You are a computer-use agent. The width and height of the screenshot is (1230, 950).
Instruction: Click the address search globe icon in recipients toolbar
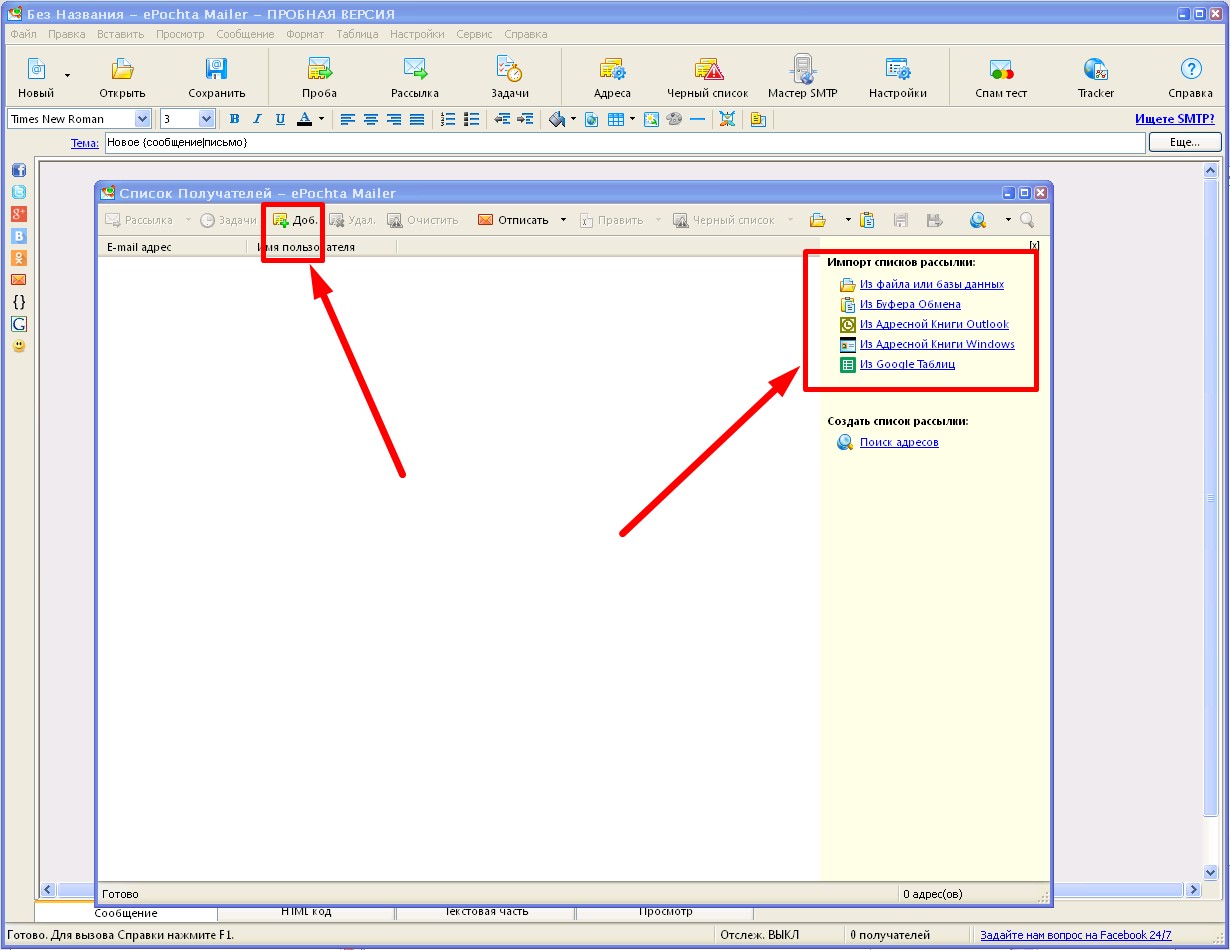tap(978, 220)
